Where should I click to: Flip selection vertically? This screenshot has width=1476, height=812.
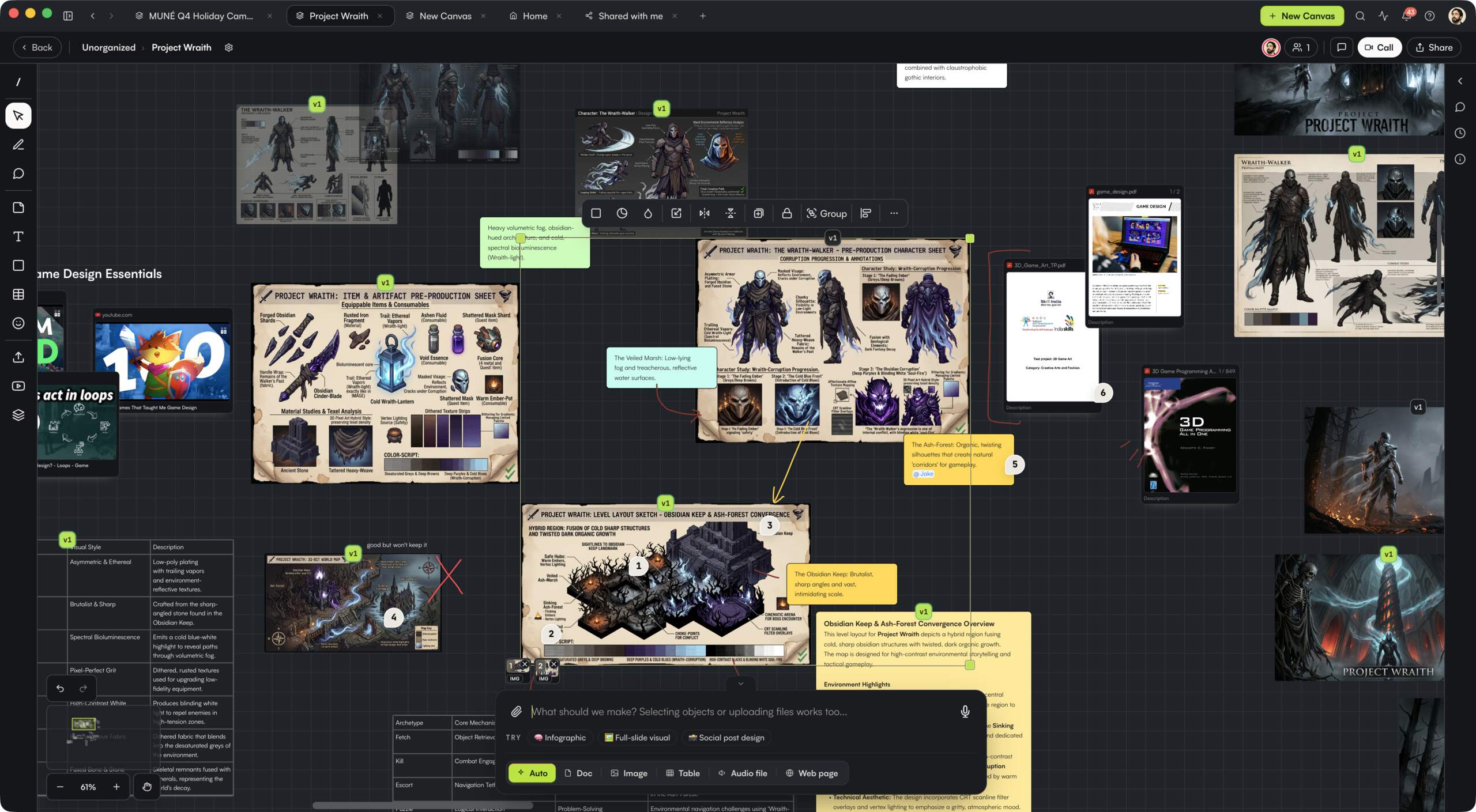[x=731, y=213]
